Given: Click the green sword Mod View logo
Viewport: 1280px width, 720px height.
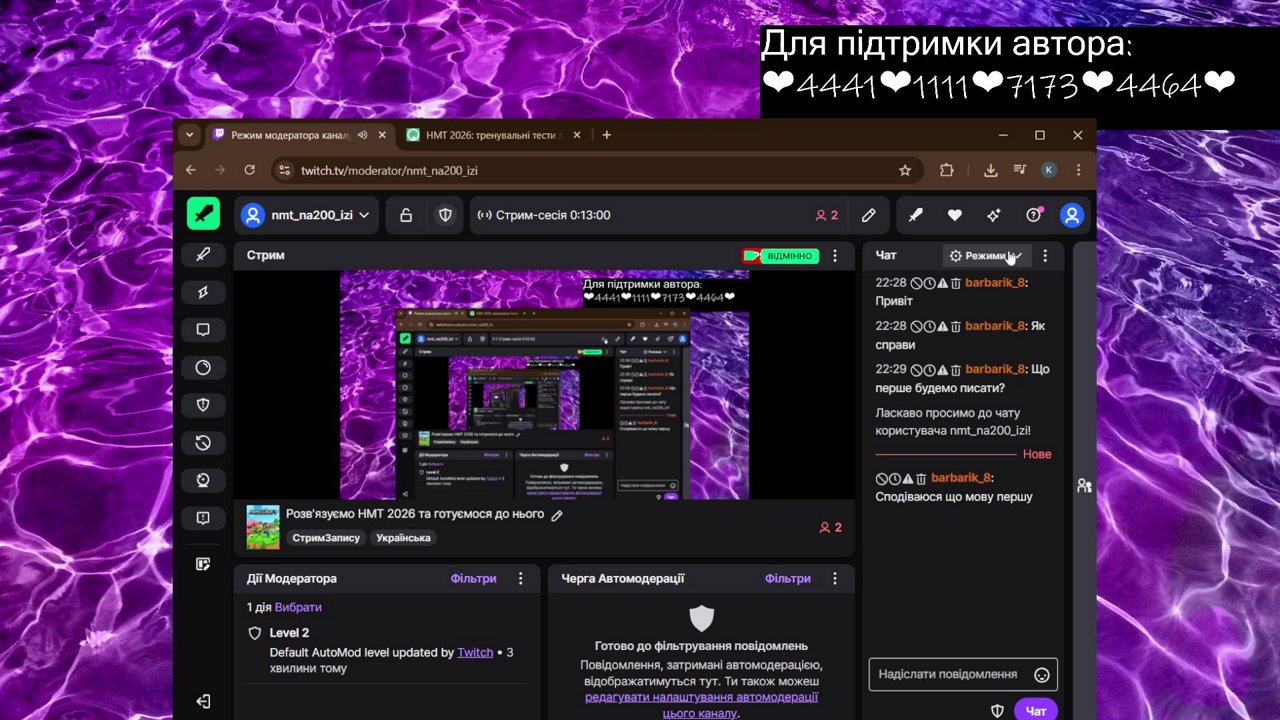Looking at the screenshot, I should coord(203,214).
